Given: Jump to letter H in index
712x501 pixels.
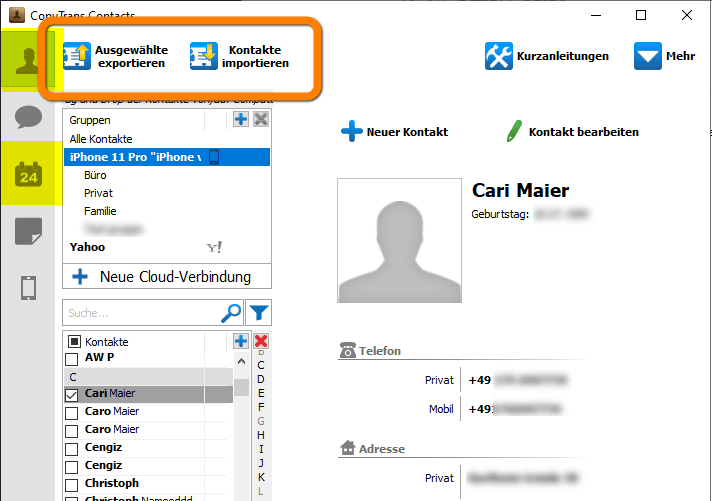Looking at the screenshot, I should (261, 435).
